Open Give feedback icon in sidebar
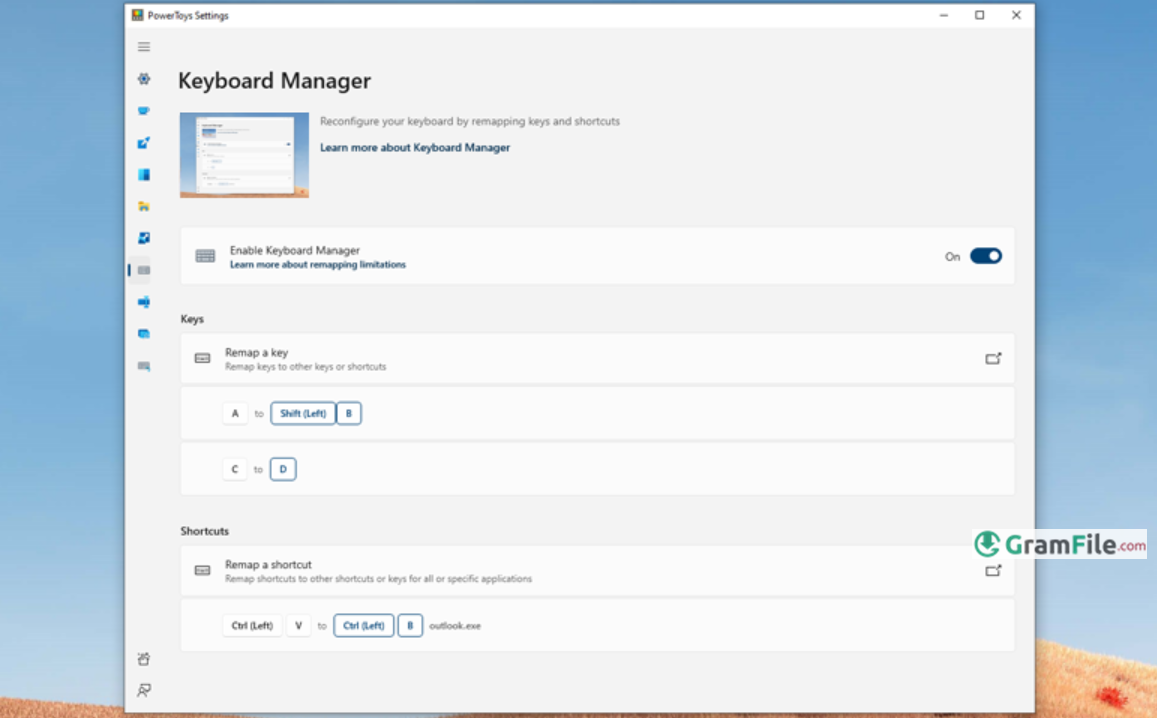This screenshot has width=1157, height=718. point(144,690)
